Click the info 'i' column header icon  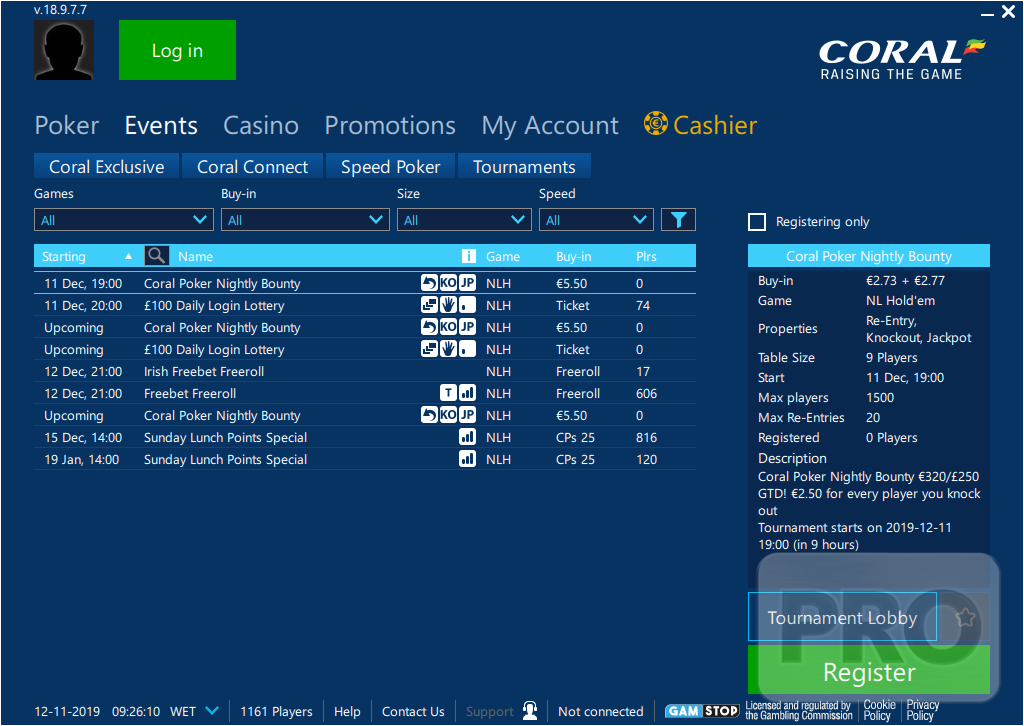click(x=468, y=256)
